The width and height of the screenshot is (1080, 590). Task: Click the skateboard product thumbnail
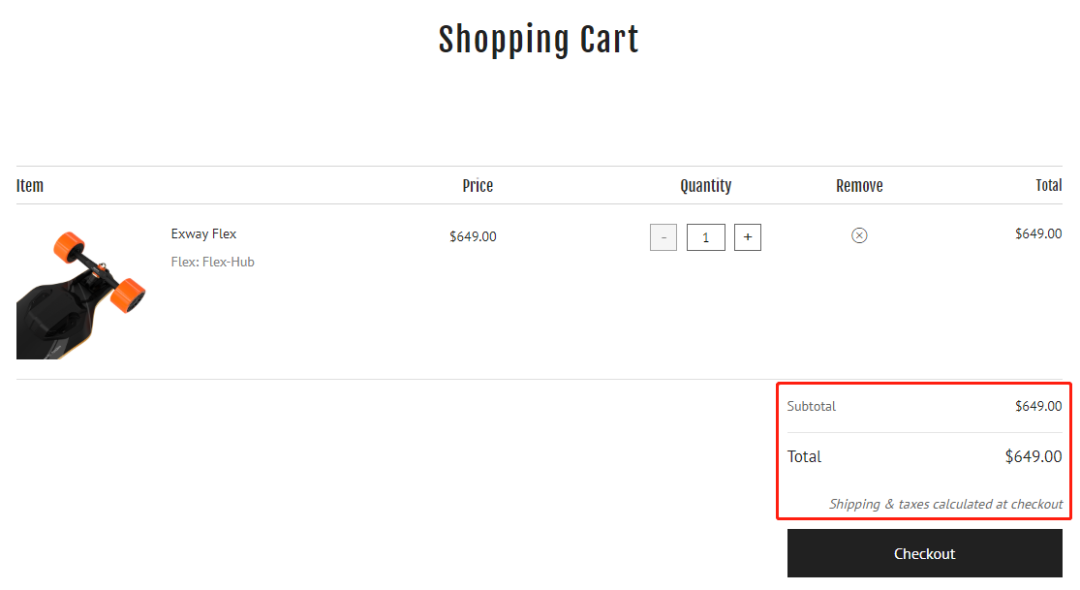(x=81, y=294)
